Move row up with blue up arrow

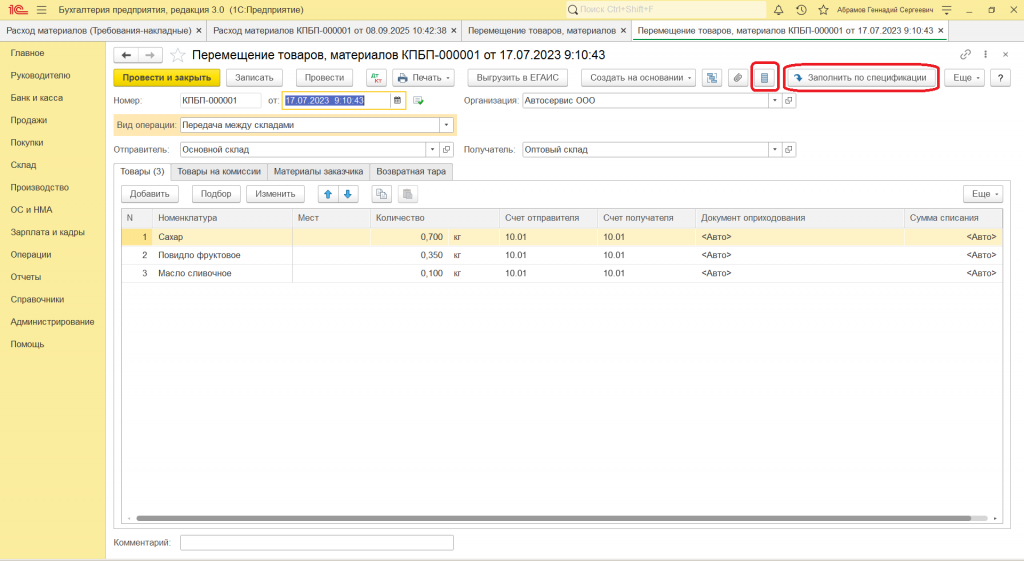[327, 194]
